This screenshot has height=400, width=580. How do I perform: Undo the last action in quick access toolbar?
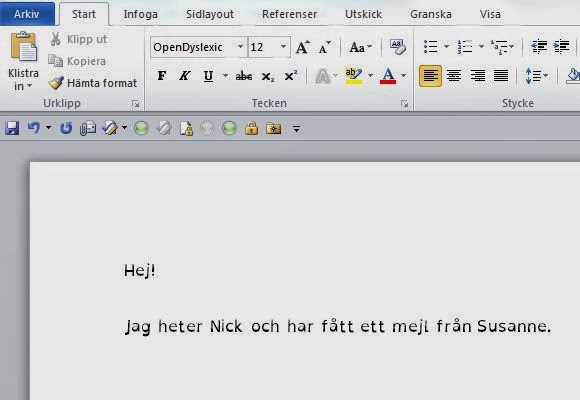(x=34, y=128)
